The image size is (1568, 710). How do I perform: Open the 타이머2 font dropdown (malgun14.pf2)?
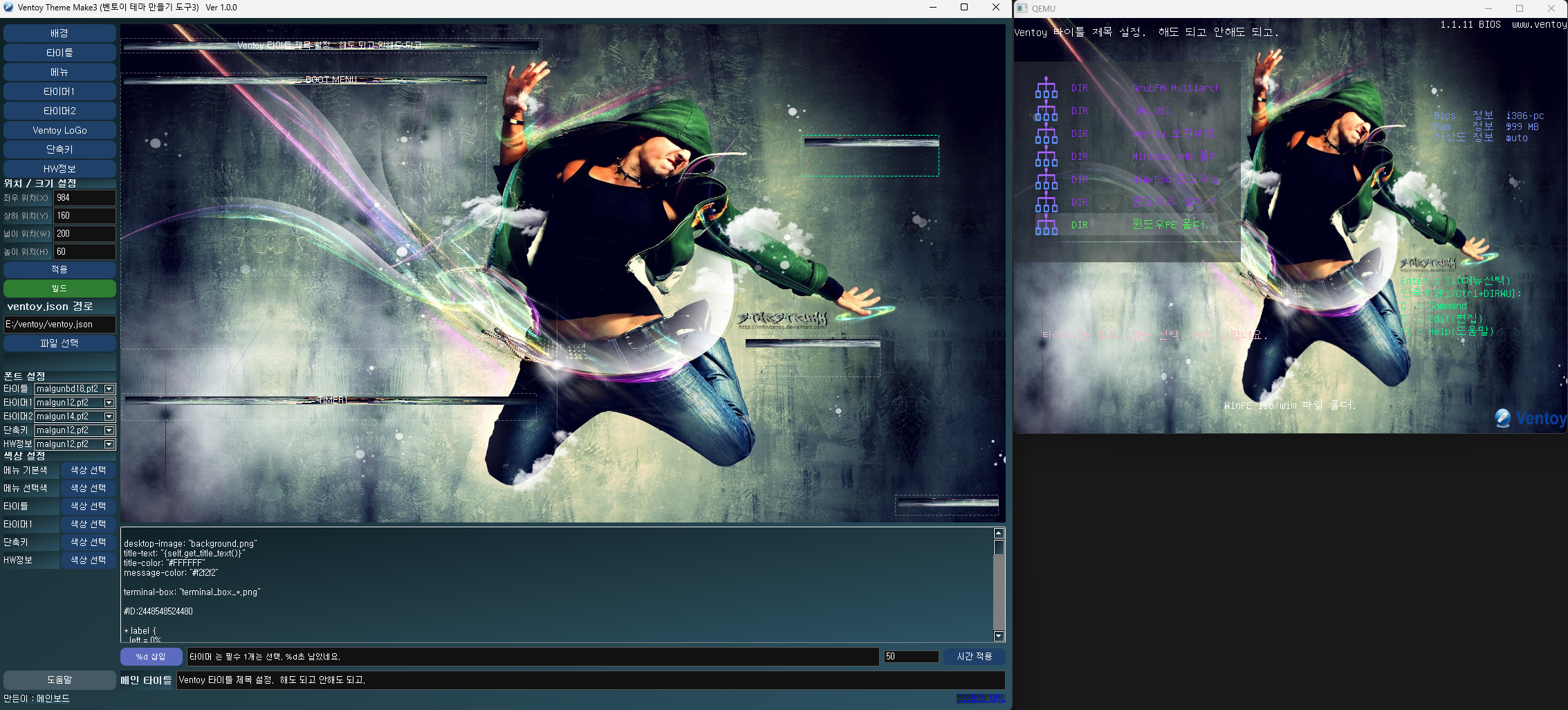point(109,417)
